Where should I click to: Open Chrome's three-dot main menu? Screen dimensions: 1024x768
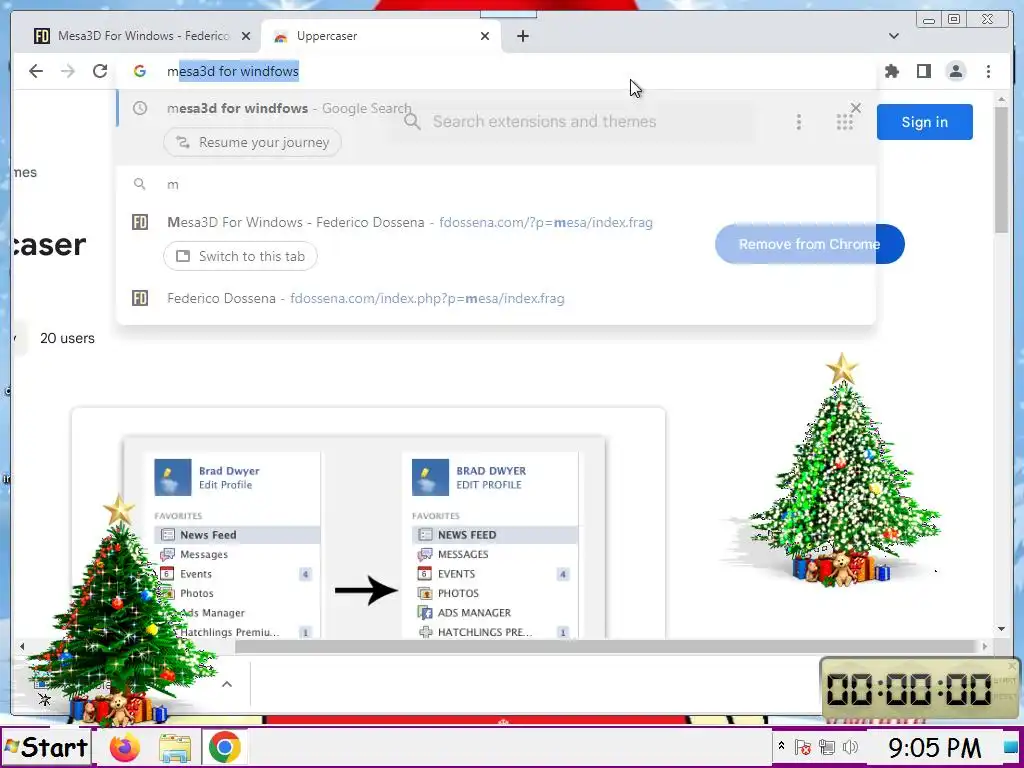click(989, 71)
